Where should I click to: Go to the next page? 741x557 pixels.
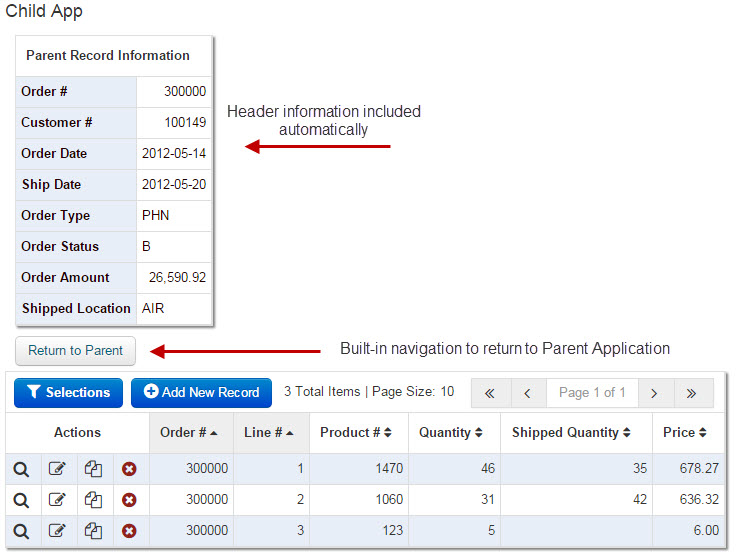[655, 393]
